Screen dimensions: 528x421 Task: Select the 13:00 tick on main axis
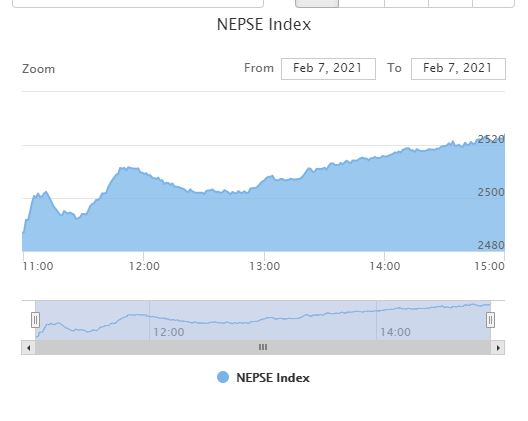(264, 266)
